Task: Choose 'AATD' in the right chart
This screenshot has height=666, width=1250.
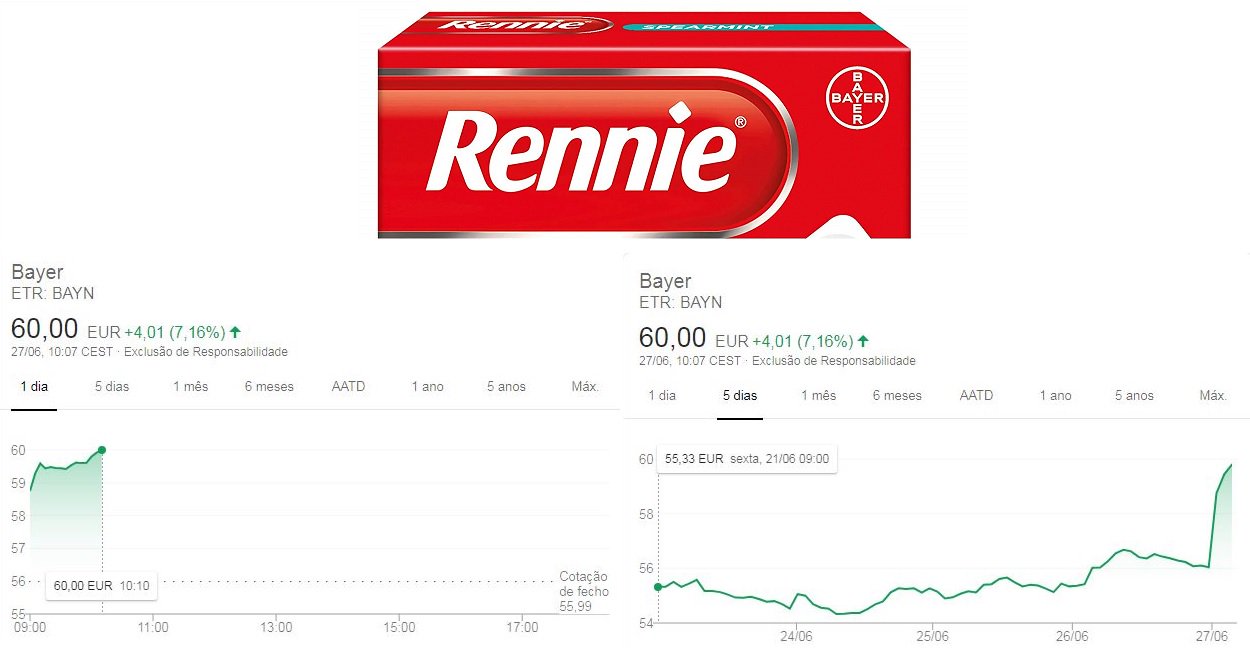Action: coord(977,395)
